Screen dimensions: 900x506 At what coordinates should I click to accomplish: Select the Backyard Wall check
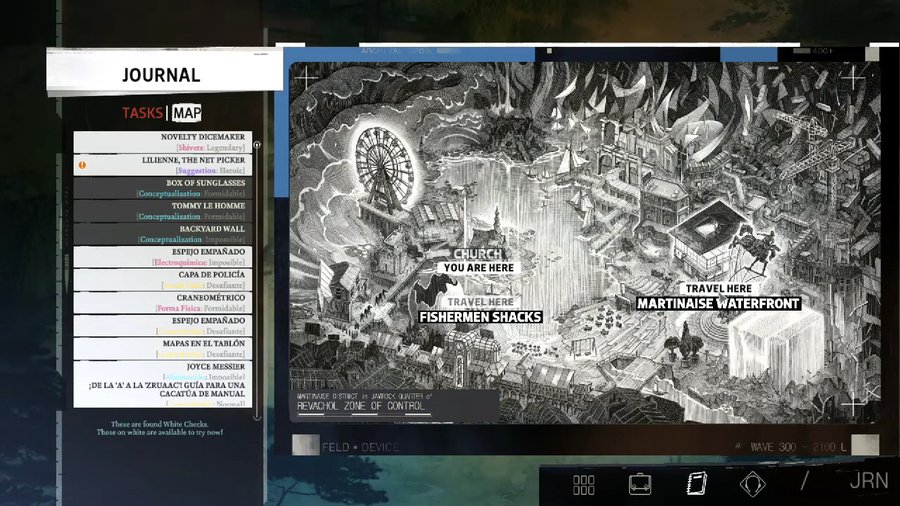(162, 233)
